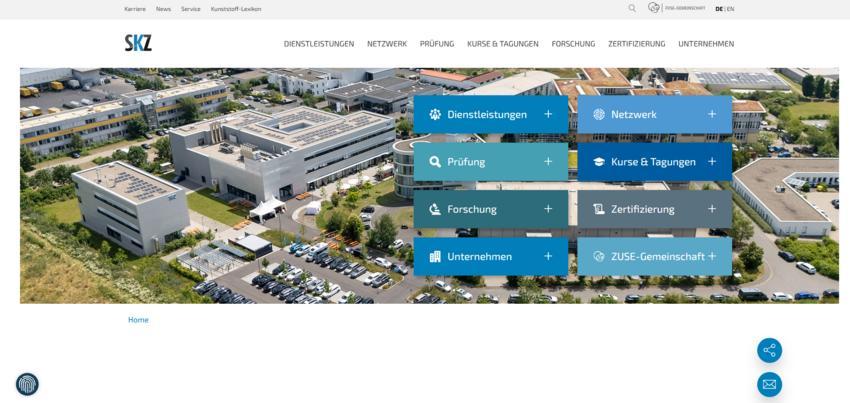This screenshot has height=403, width=850.
Task: Open the Kunststoff-Lexikon link
Action: [236, 9]
